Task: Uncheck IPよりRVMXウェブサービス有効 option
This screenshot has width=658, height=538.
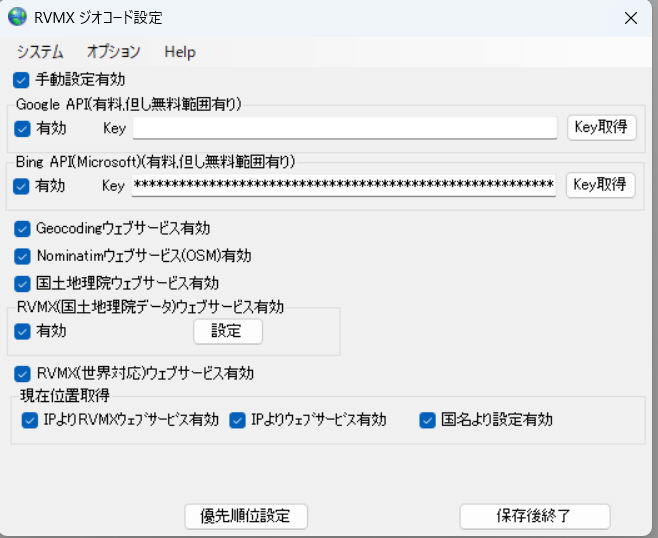Action: pos(29,420)
